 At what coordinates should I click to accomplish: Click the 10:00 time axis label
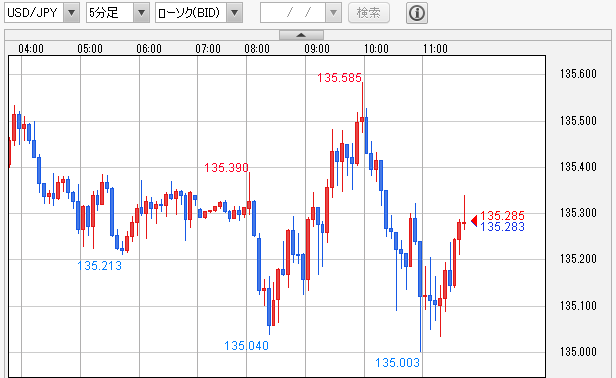(x=376, y=49)
